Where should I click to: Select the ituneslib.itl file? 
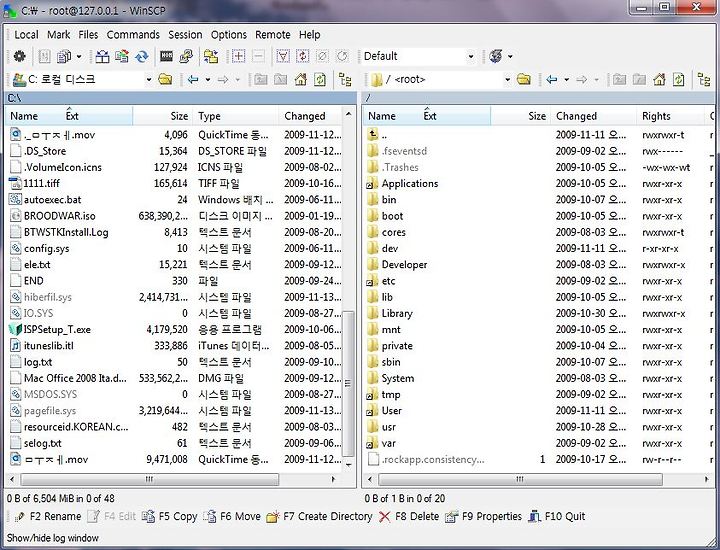[49, 346]
